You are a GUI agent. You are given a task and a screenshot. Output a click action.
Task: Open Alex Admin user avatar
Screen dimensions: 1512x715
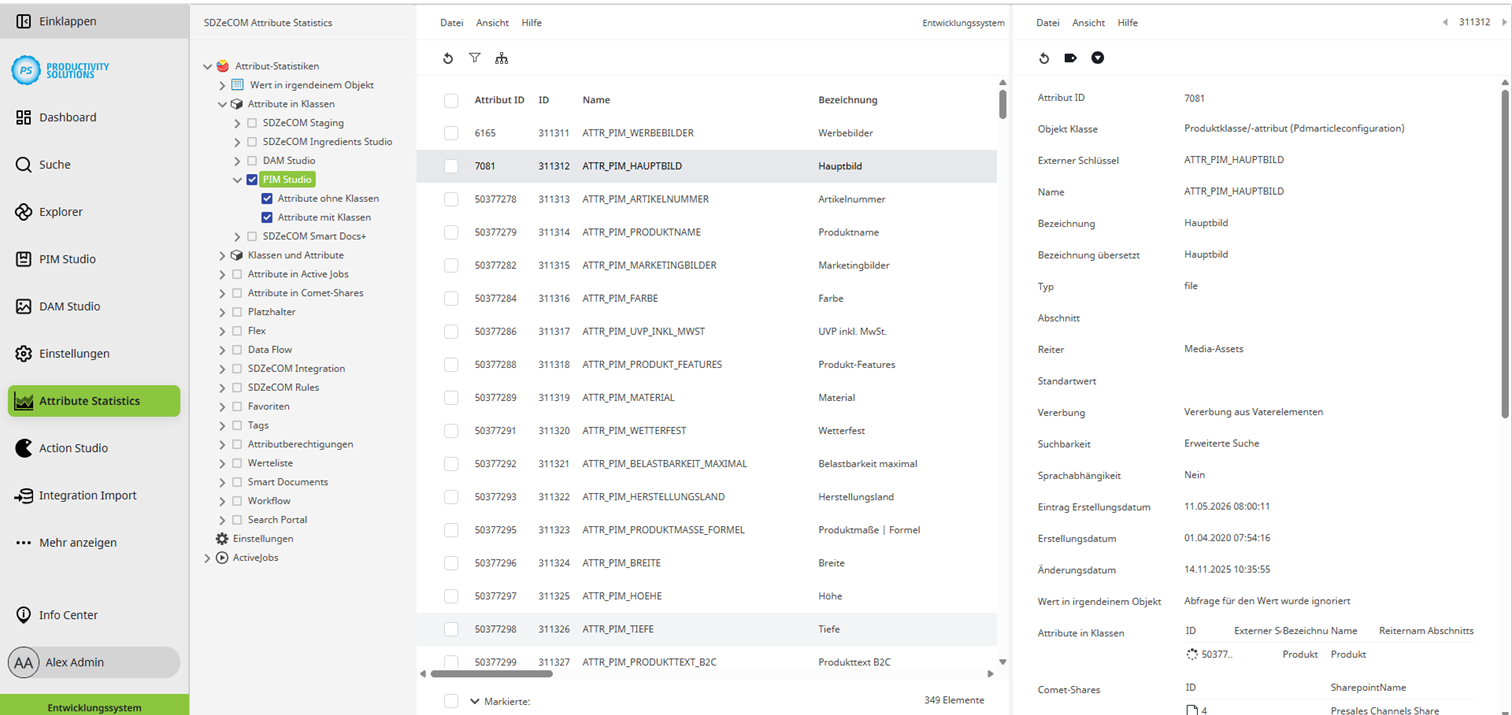24,662
